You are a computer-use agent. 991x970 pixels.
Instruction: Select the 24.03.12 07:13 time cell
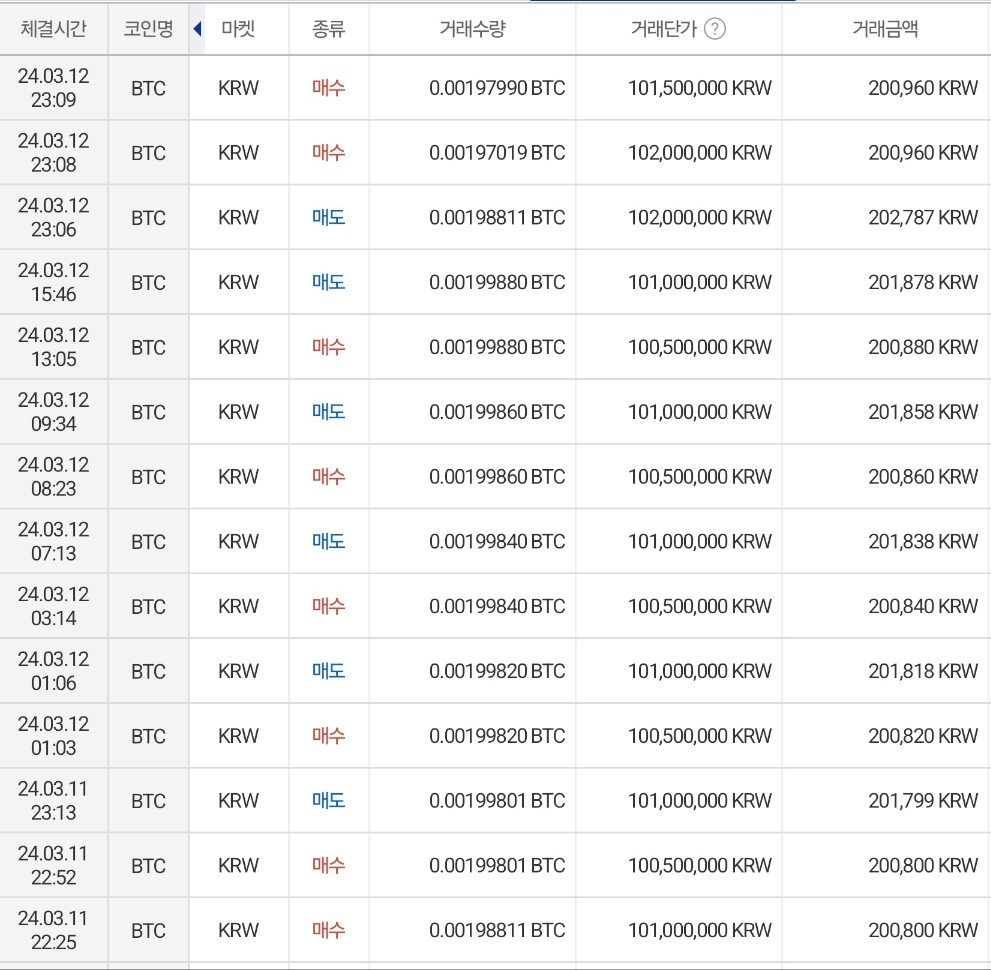tap(54, 542)
